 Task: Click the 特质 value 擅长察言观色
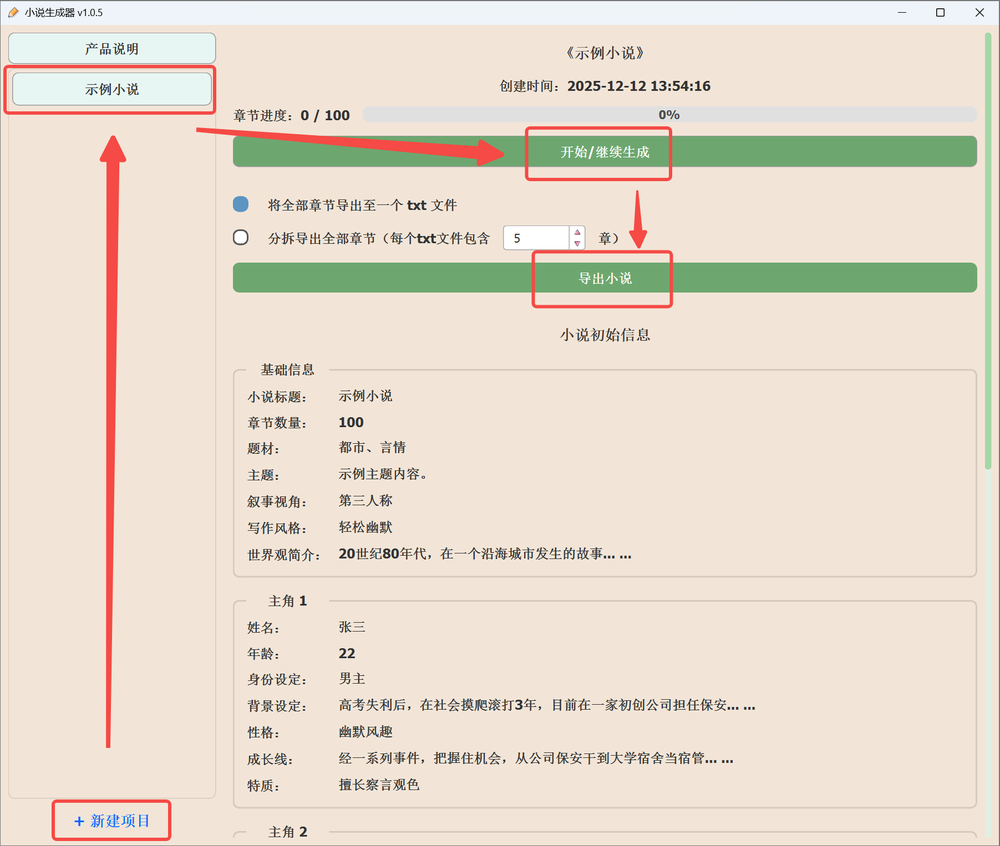(x=379, y=785)
